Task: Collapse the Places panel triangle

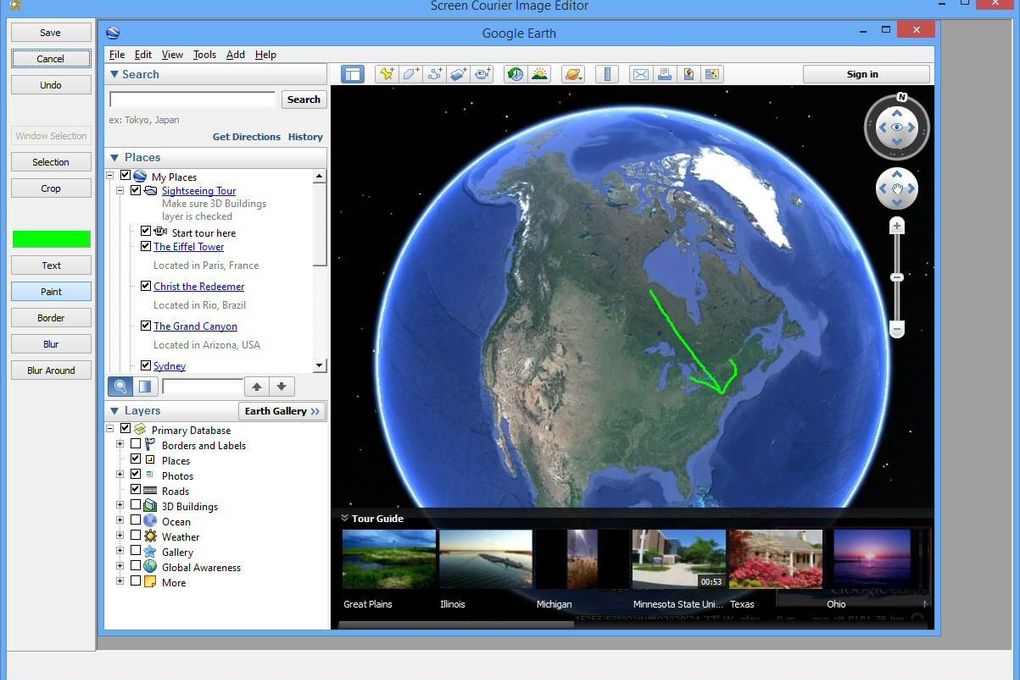Action: [114, 157]
